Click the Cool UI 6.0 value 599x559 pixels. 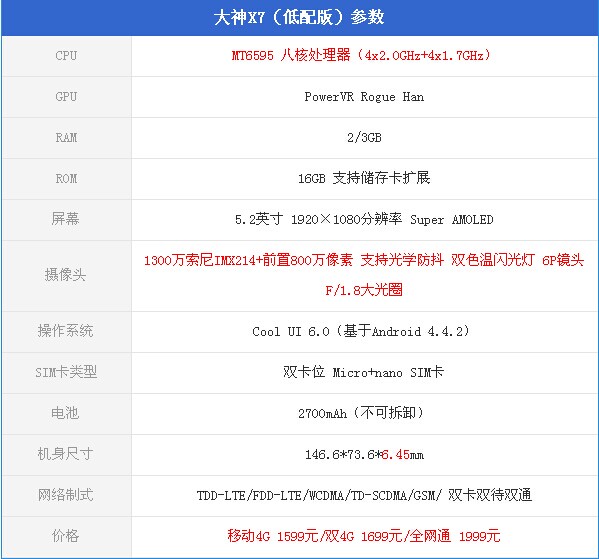click(x=361, y=331)
